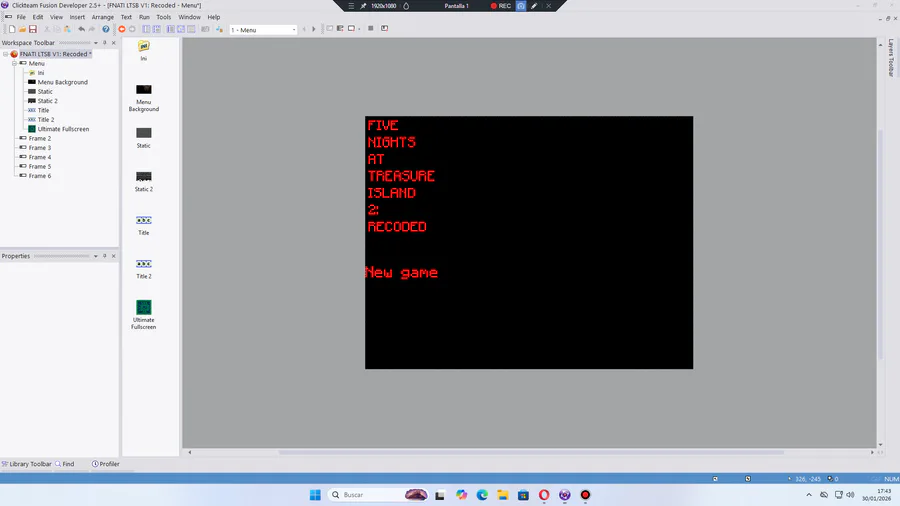This screenshot has width=900, height=506.
Task: Open the dropdown arrow beside the frame-view icon
Action: pyautogui.click(x=359, y=29)
